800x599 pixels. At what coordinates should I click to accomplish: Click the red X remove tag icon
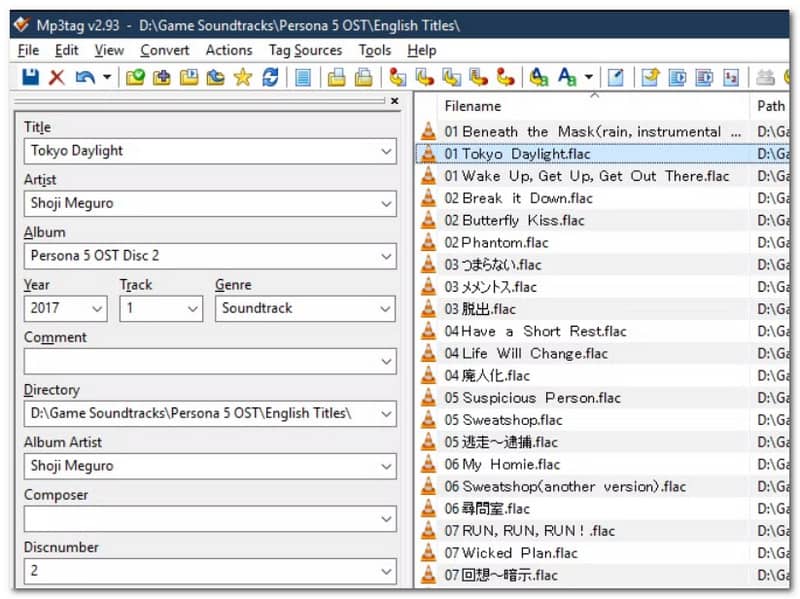click(57, 77)
